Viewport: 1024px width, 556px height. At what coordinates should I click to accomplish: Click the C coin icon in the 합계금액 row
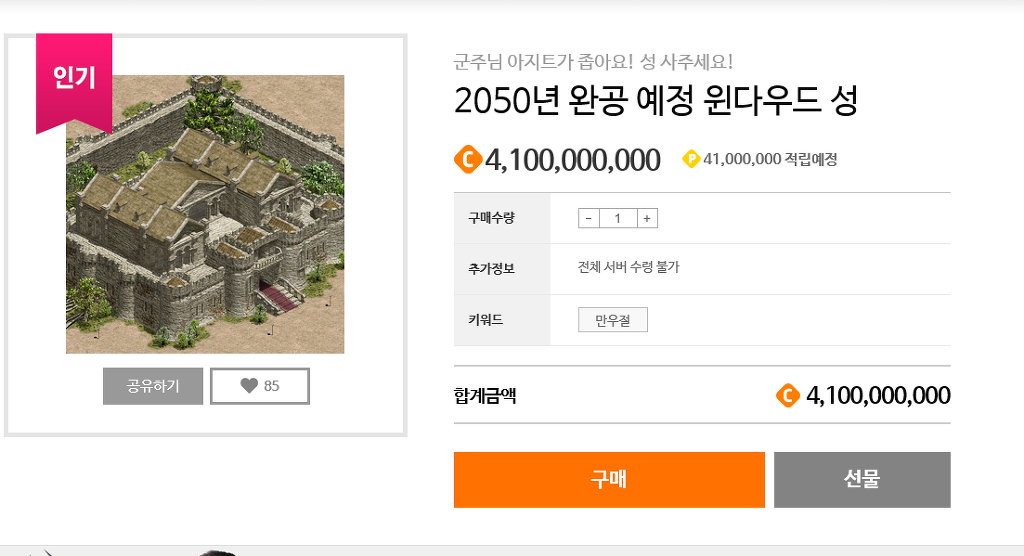788,395
